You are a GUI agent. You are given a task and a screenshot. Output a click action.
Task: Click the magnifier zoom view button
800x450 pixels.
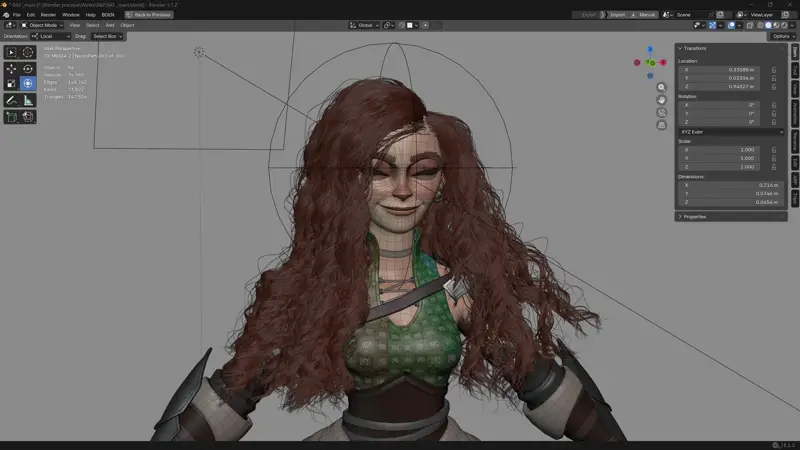click(661, 87)
